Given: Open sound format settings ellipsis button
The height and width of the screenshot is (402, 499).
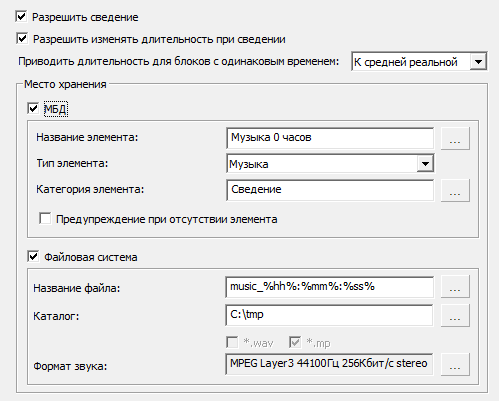Looking at the screenshot, I should pyautogui.click(x=455, y=364).
